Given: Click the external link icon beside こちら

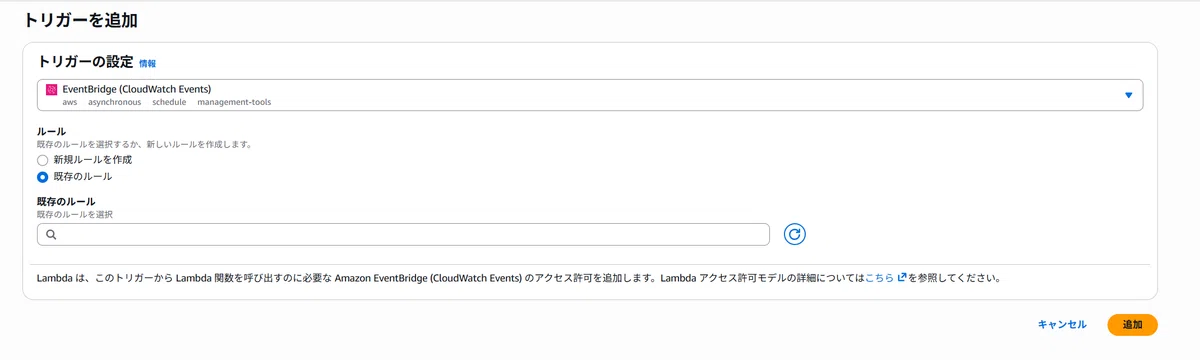Looking at the screenshot, I should click(902, 278).
